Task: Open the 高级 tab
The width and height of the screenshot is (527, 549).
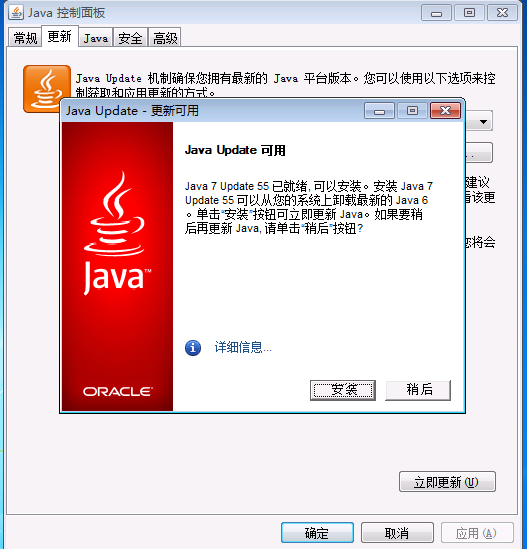Action: (165, 38)
